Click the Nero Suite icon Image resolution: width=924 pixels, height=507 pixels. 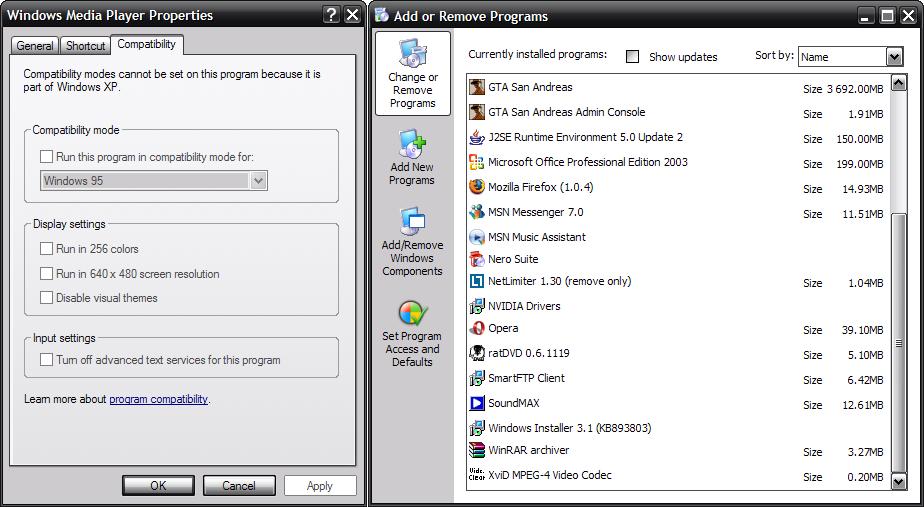[477, 259]
